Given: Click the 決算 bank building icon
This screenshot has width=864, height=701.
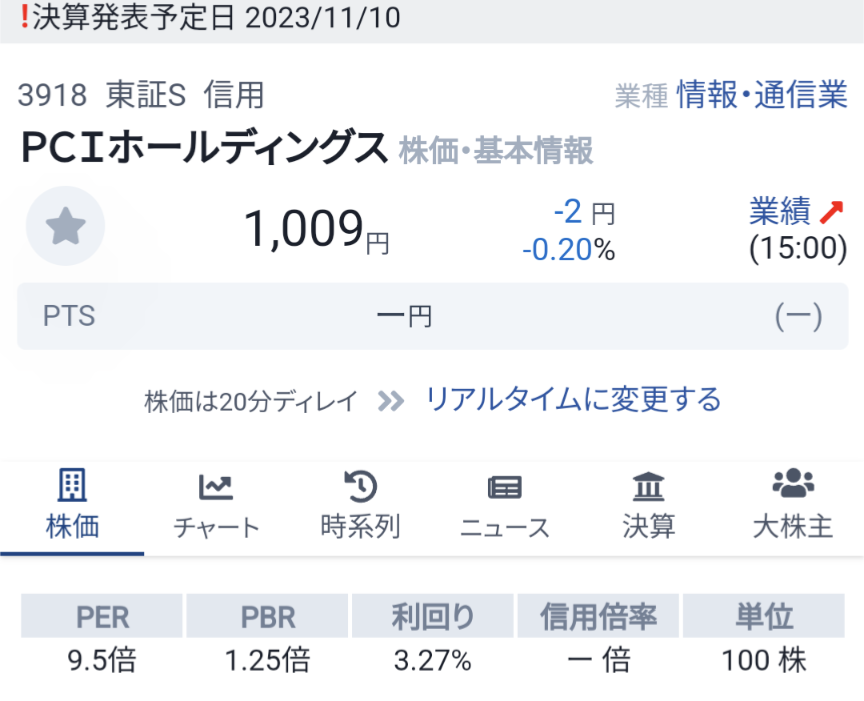Looking at the screenshot, I should pos(648,487).
